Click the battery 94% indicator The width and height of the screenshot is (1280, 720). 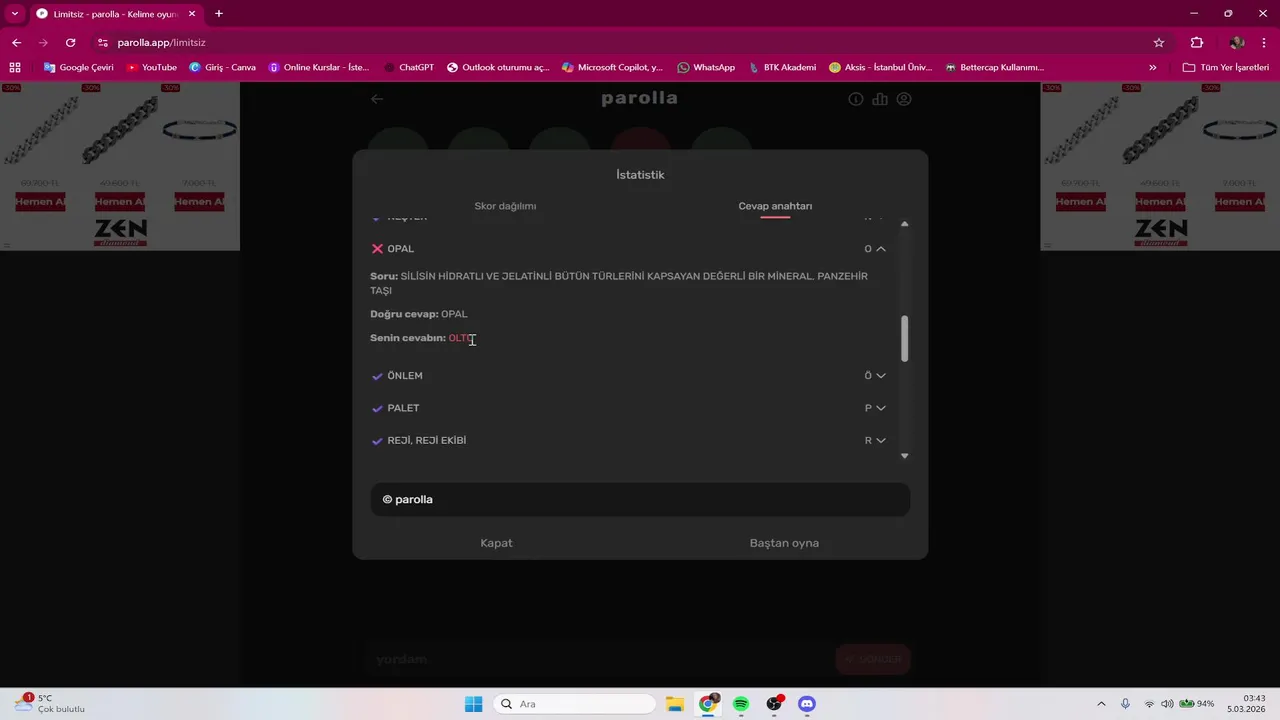1197,704
